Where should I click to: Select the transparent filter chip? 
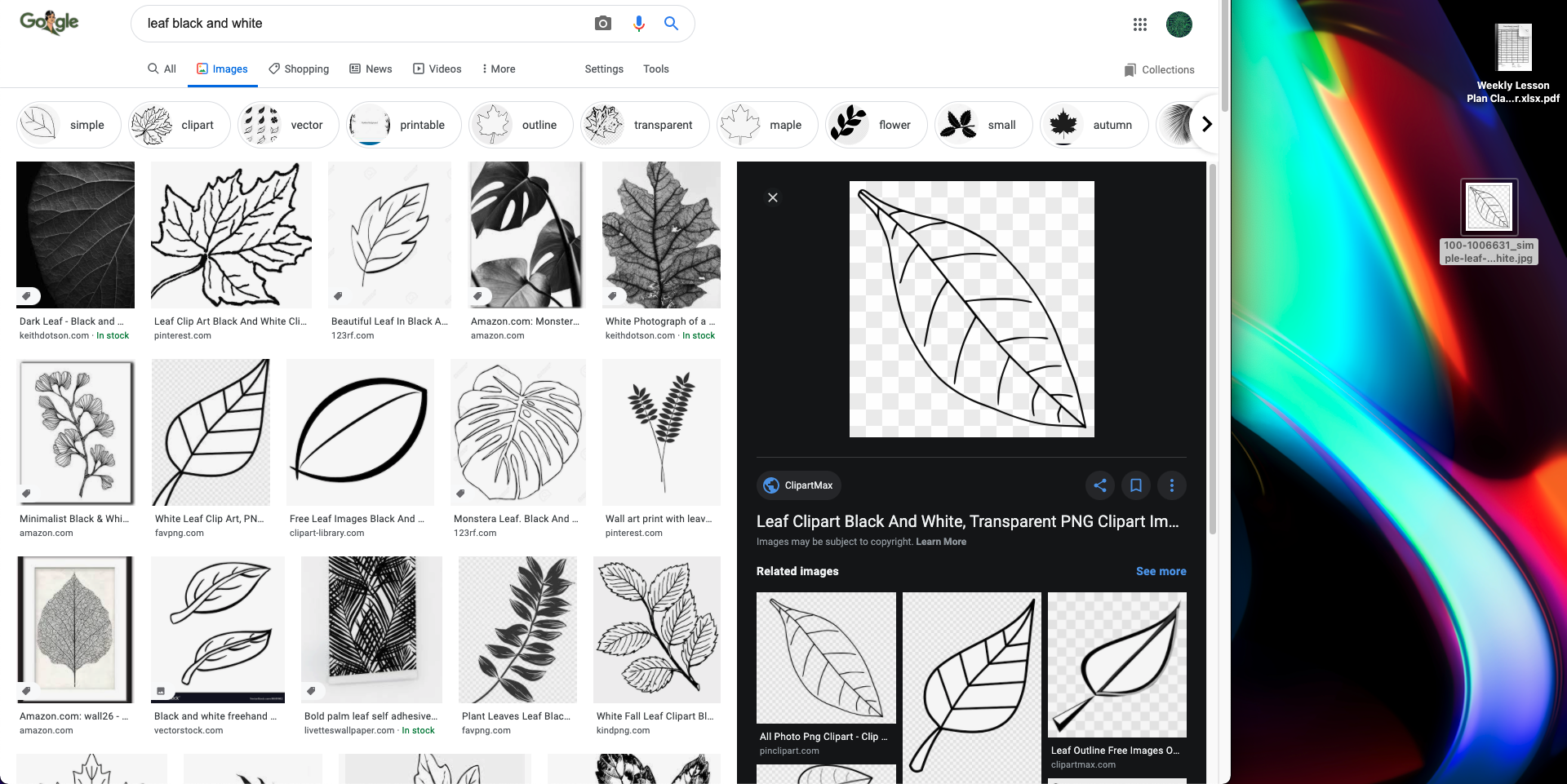tap(645, 125)
